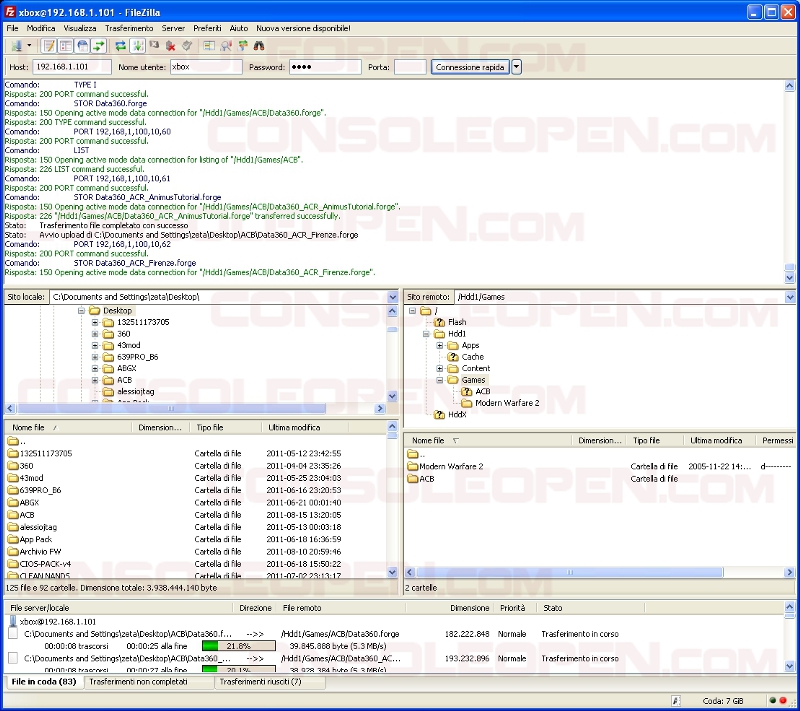The height and width of the screenshot is (711, 800).
Task: Click the Porta input field
Action: click(x=410, y=67)
